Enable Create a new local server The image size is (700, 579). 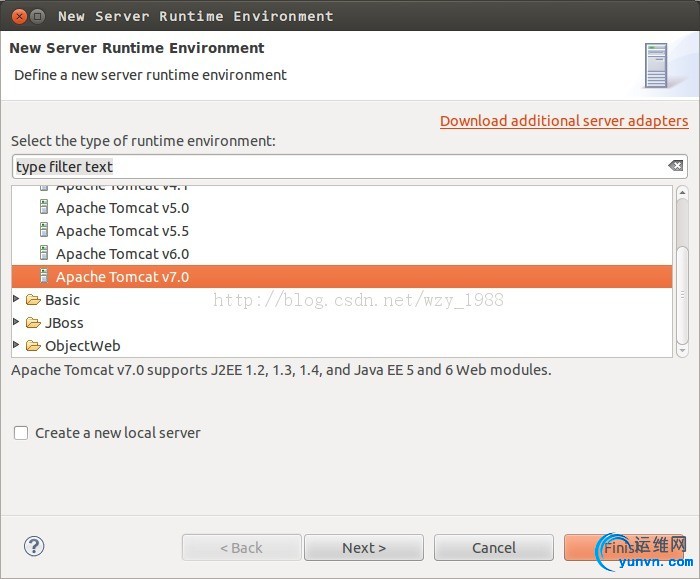21,433
